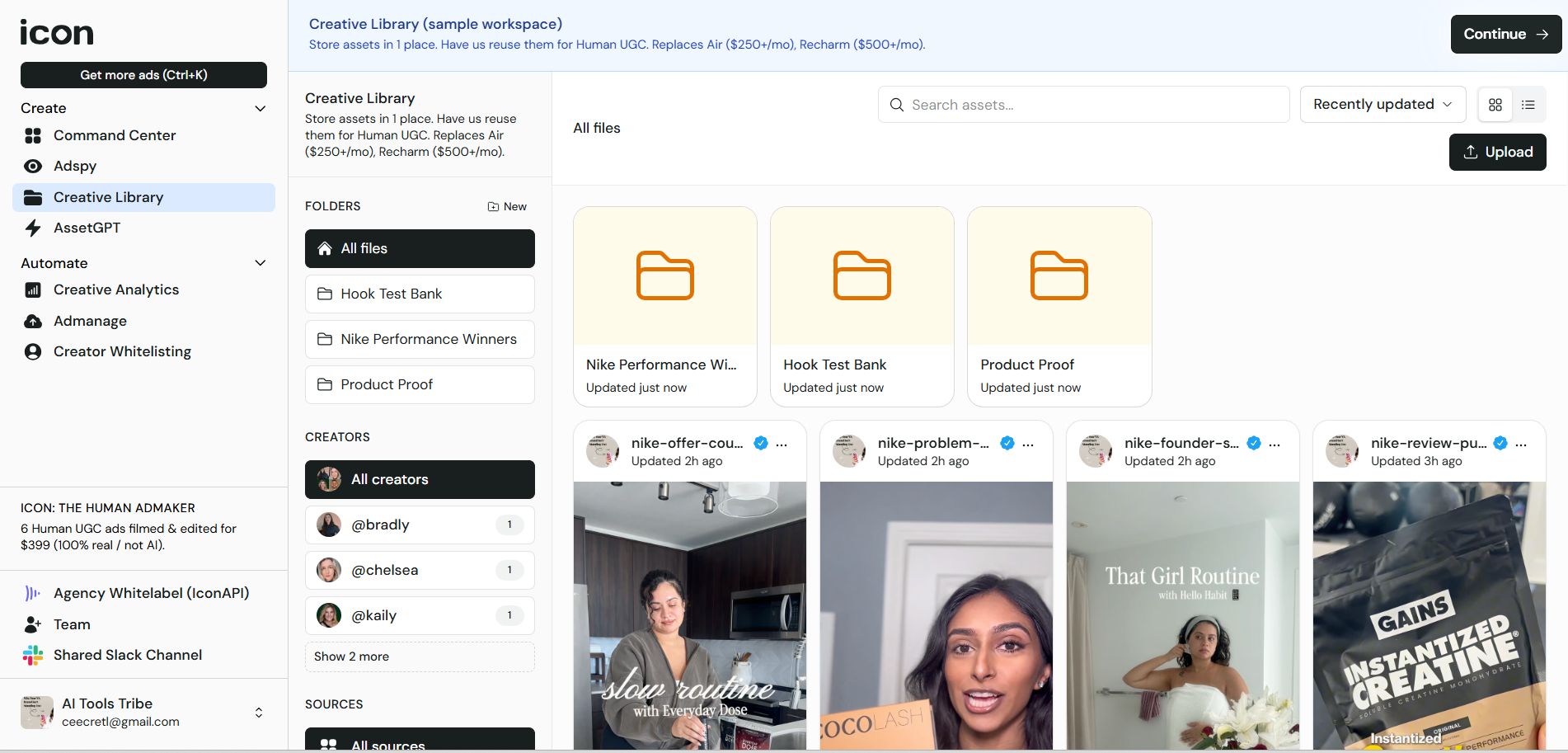Click verified badge on nike-problem asset
This screenshot has width=1568, height=753.
1007,443
